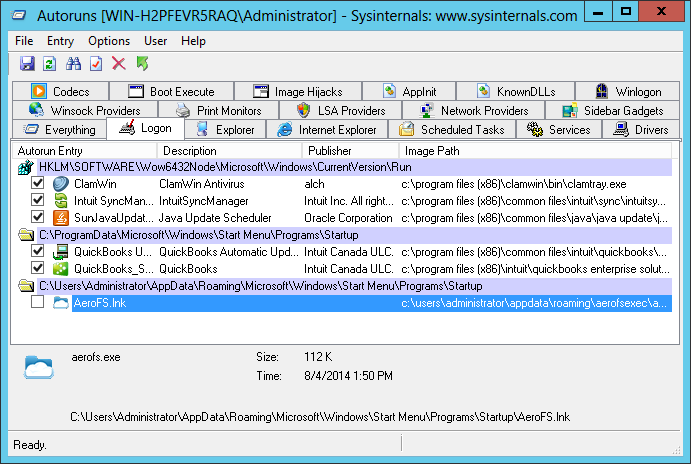
Task: Click the Save toolbar icon
Action: [27, 64]
